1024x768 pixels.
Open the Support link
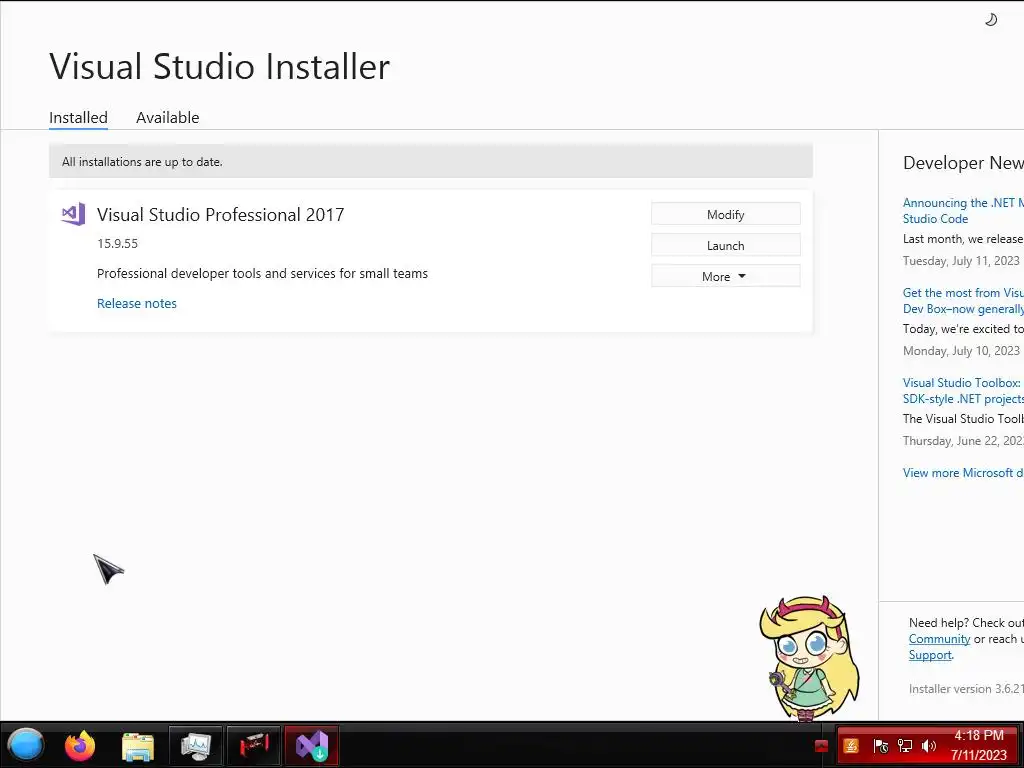click(930, 655)
